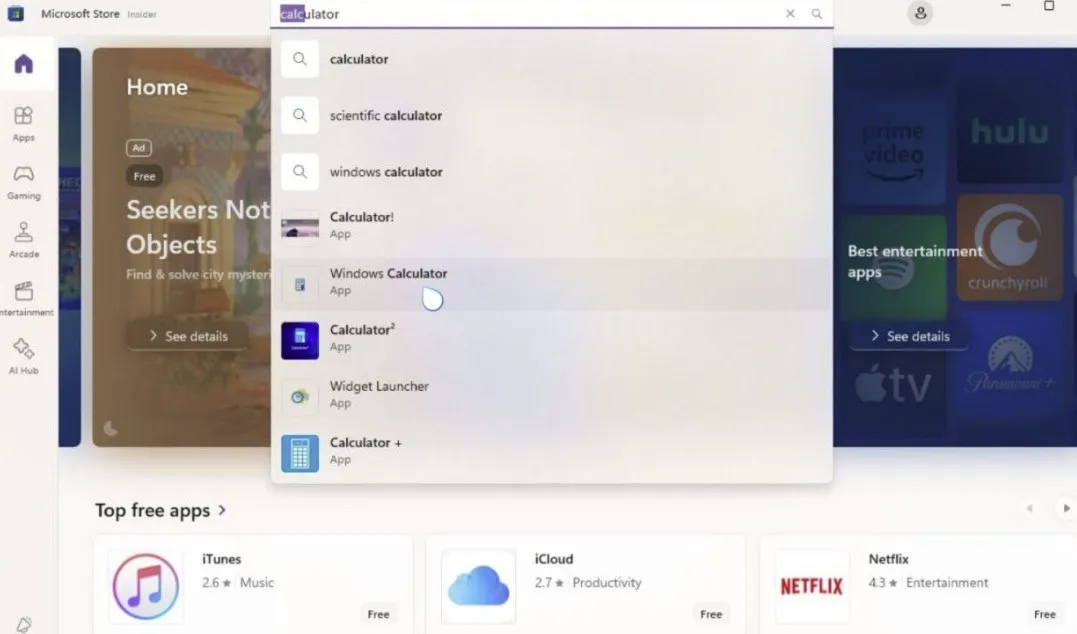Image resolution: width=1077 pixels, height=634 pixels.
Task: Click the 'Home' heading on banner
Action: [157, 87]
